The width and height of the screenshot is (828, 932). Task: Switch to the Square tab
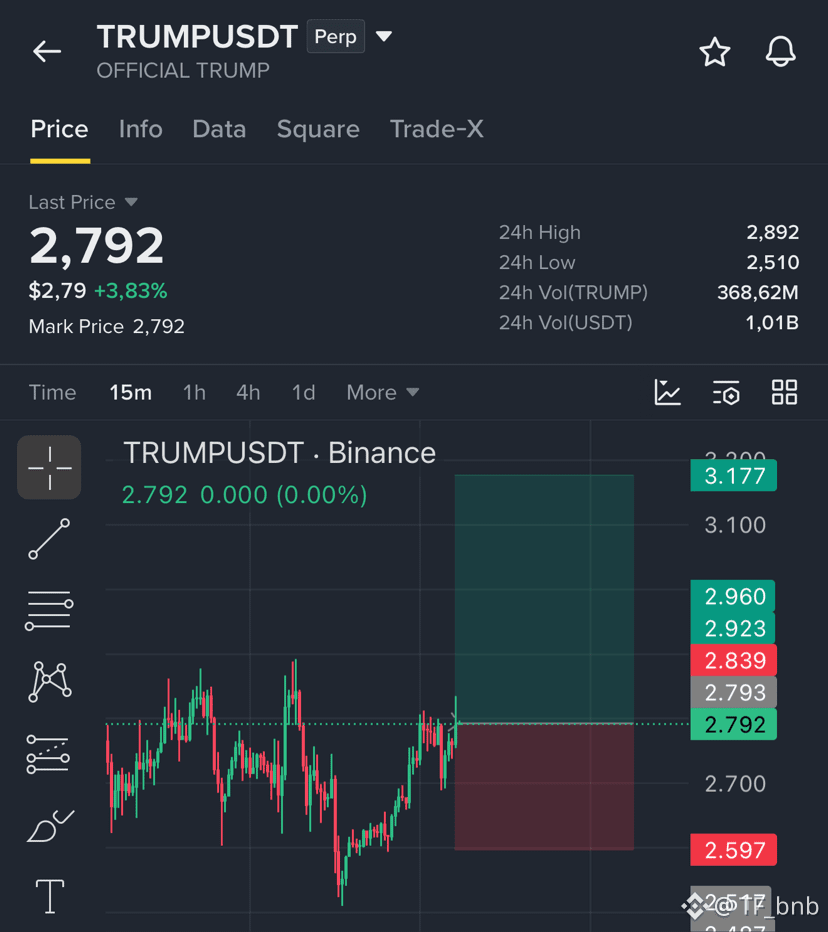tap(318, 129)
